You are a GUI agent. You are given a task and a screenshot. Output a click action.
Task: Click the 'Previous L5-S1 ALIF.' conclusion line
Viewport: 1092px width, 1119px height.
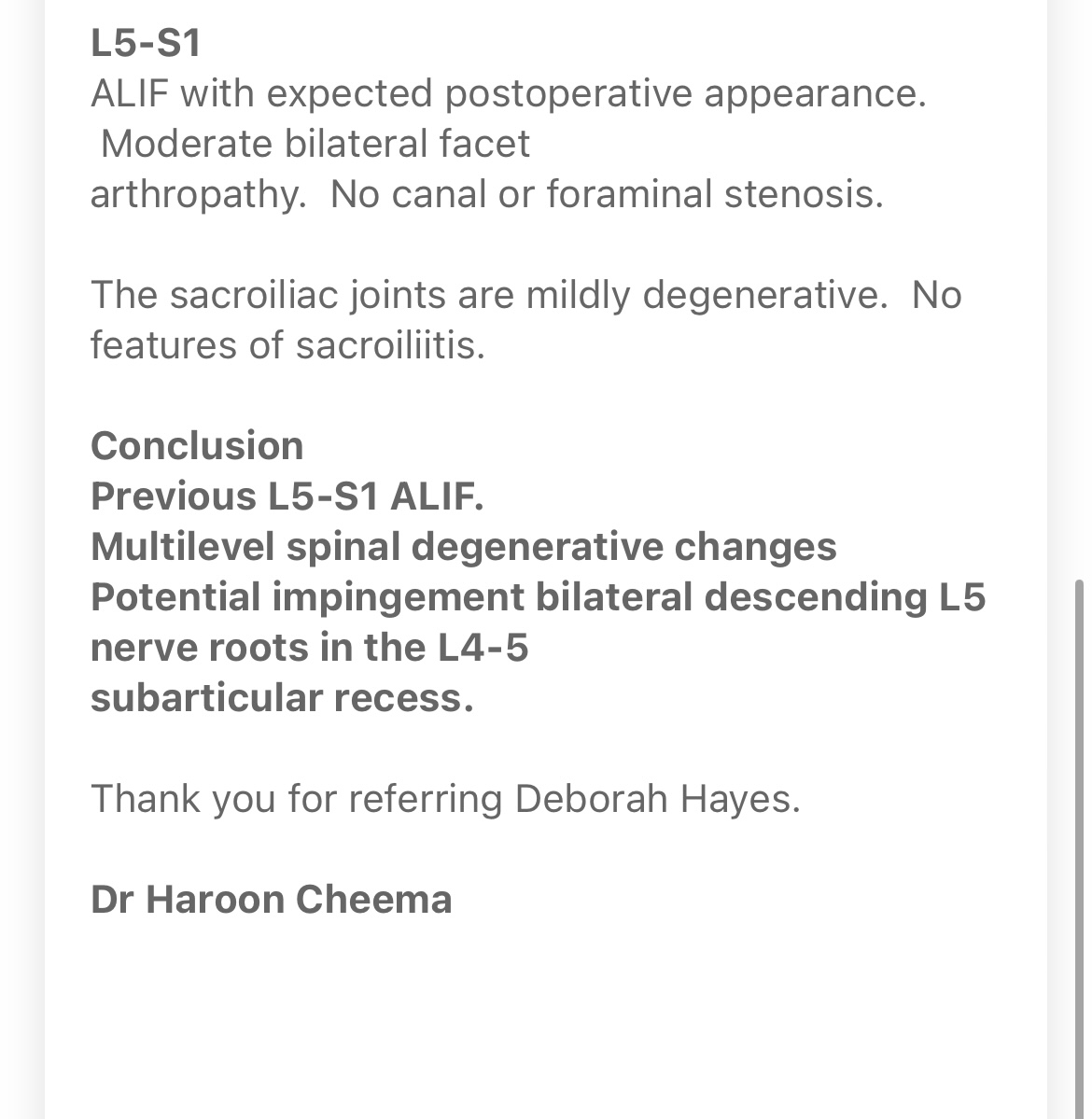[287, 497]
